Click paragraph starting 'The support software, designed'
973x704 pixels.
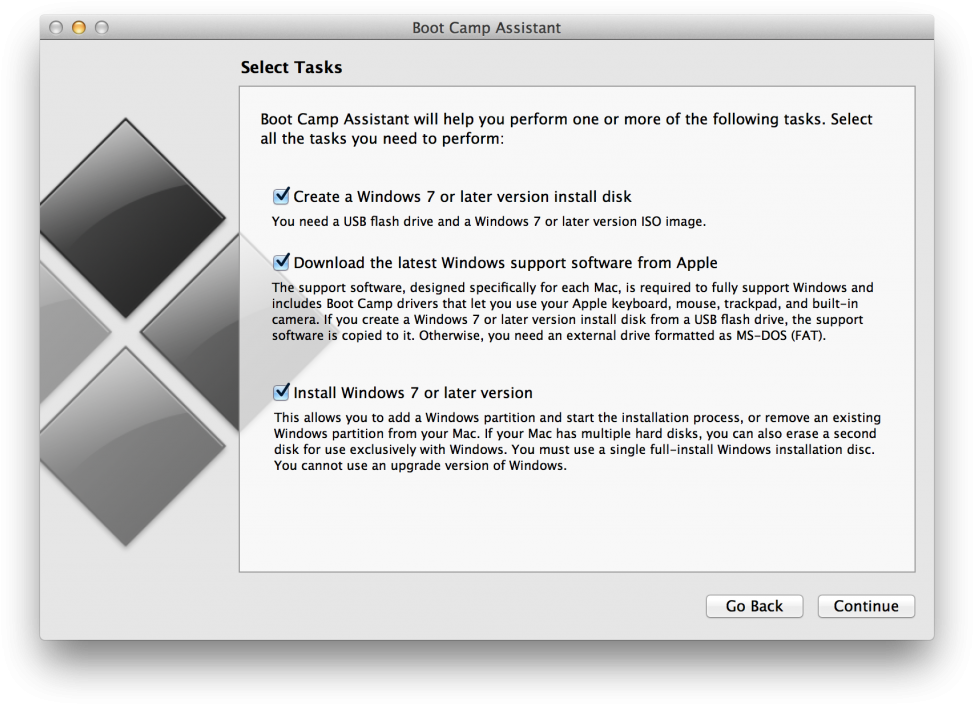click(572, 311)
